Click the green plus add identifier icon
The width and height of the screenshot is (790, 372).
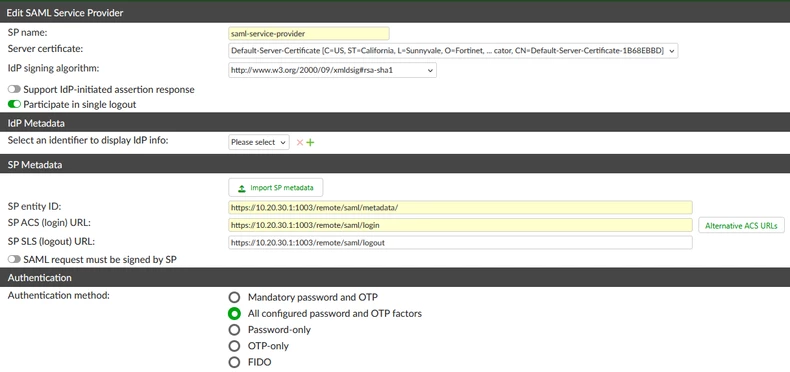(x=310, y=143)
